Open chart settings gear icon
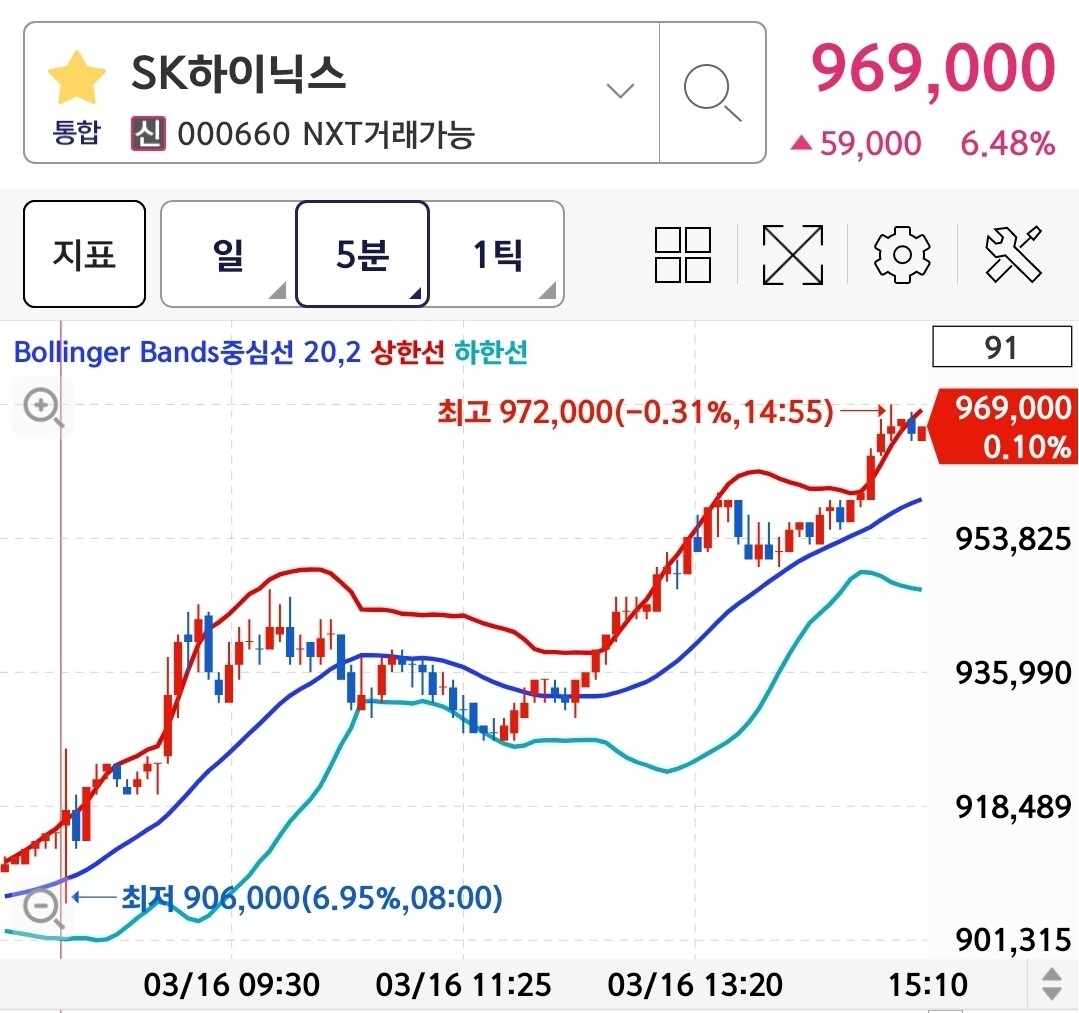 point(902,255)
